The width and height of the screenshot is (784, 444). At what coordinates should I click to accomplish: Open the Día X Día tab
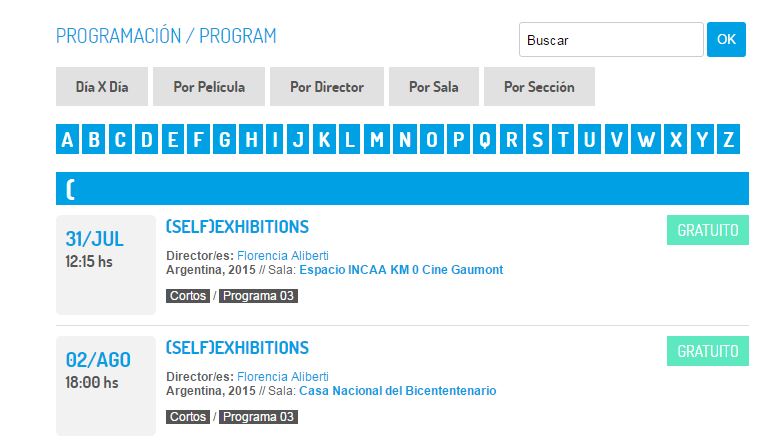(x=102, y=87)
